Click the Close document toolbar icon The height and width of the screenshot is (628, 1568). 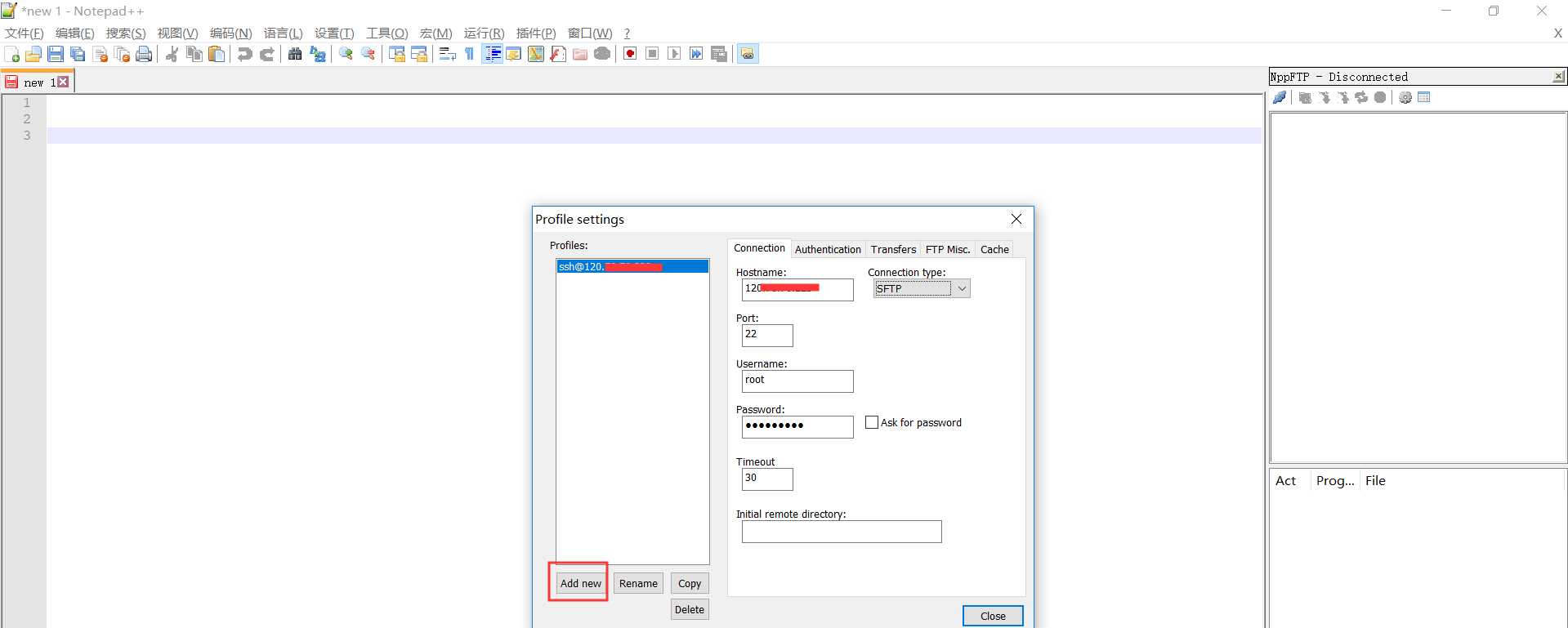tap(101, 54)
